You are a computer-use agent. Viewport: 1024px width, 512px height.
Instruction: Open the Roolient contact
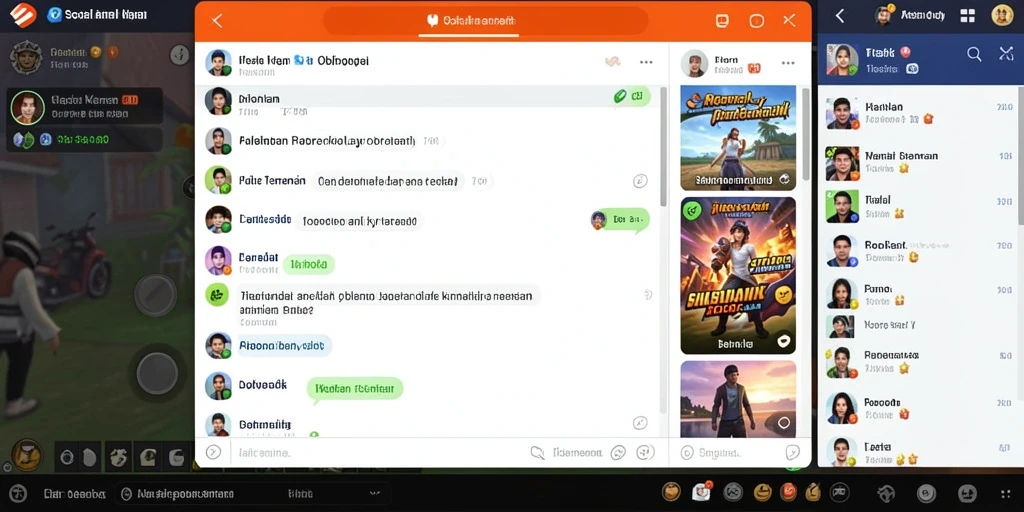pyautogui.click(x=920, y=251)
